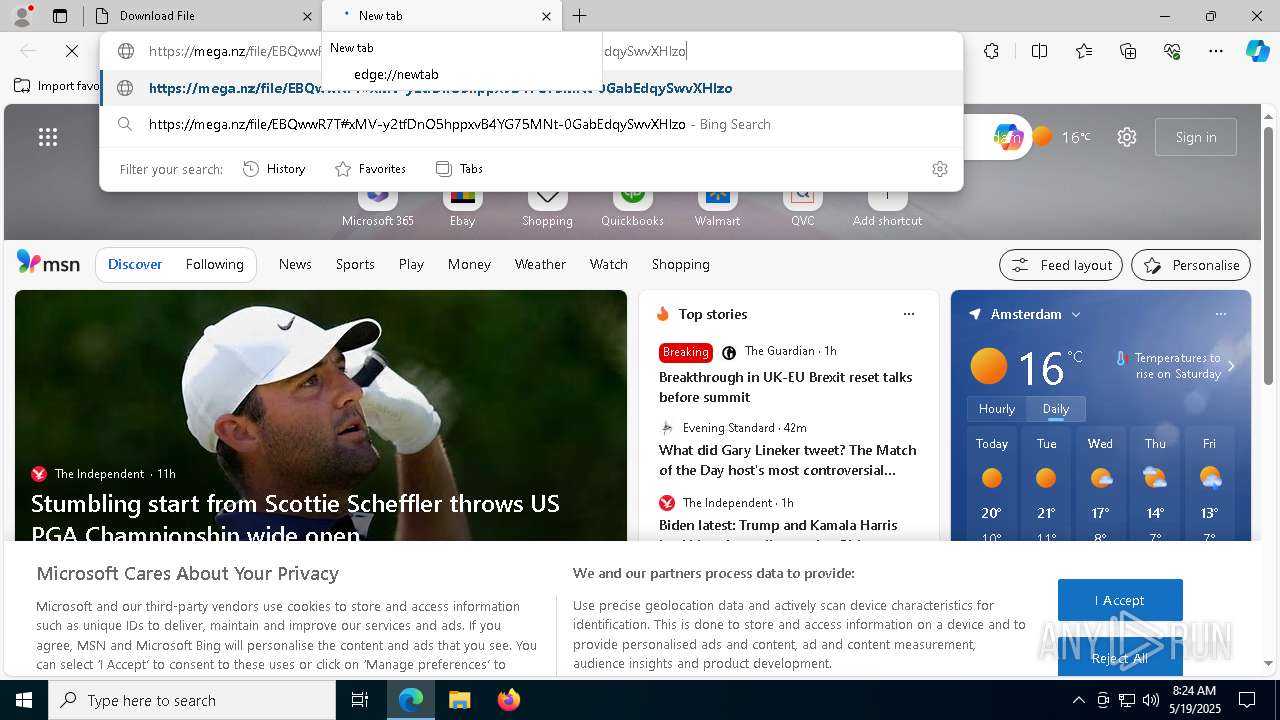The image size is (1280, 720).
Task: Select the Discover feed tab
Action: coord(135,264)
